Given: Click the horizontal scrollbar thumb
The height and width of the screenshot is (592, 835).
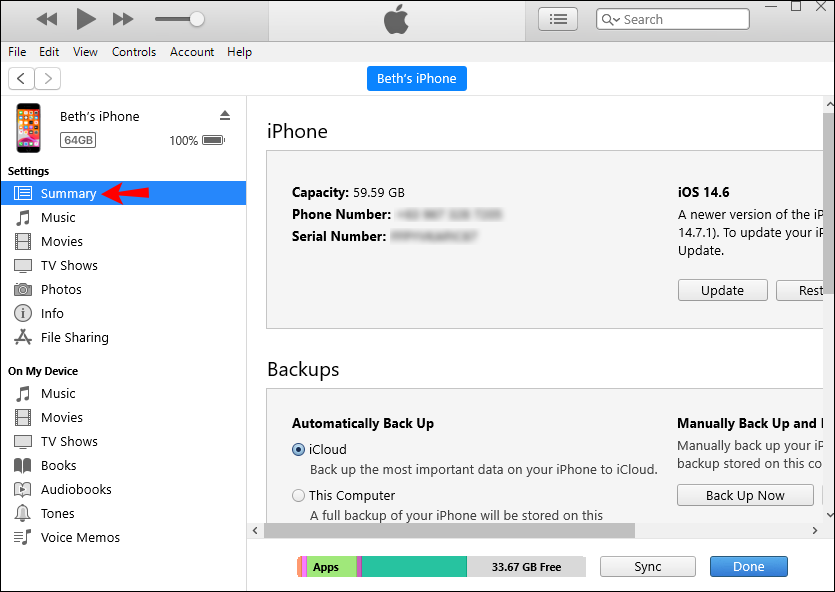Looking at the screenshot, I should (449, 530).
